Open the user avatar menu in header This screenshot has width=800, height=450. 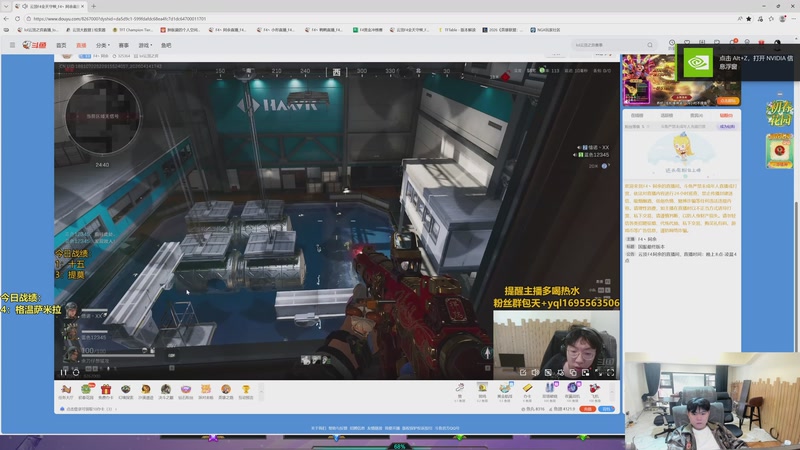point(777,43)
